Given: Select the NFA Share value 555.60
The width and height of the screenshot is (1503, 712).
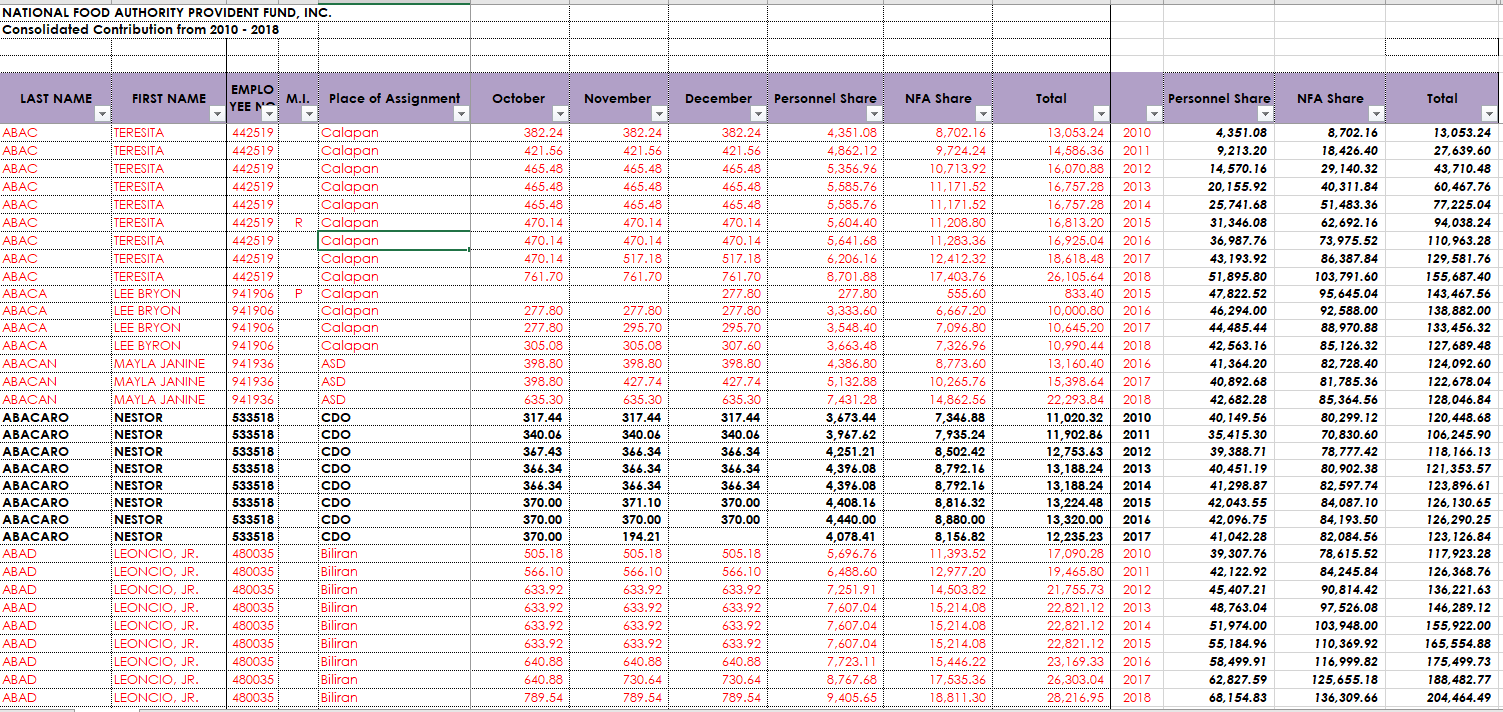Looking at the screenshot, I should pos(967,294).
